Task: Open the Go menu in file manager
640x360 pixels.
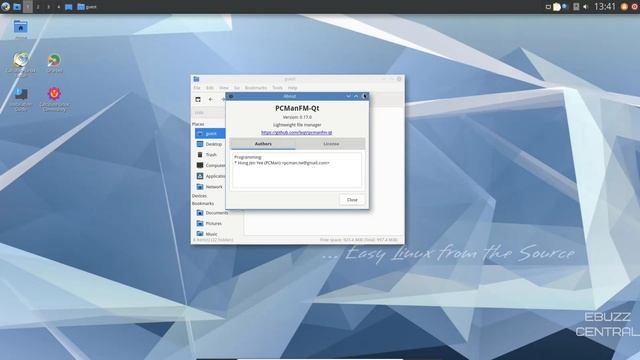Action: coord(237,88)
